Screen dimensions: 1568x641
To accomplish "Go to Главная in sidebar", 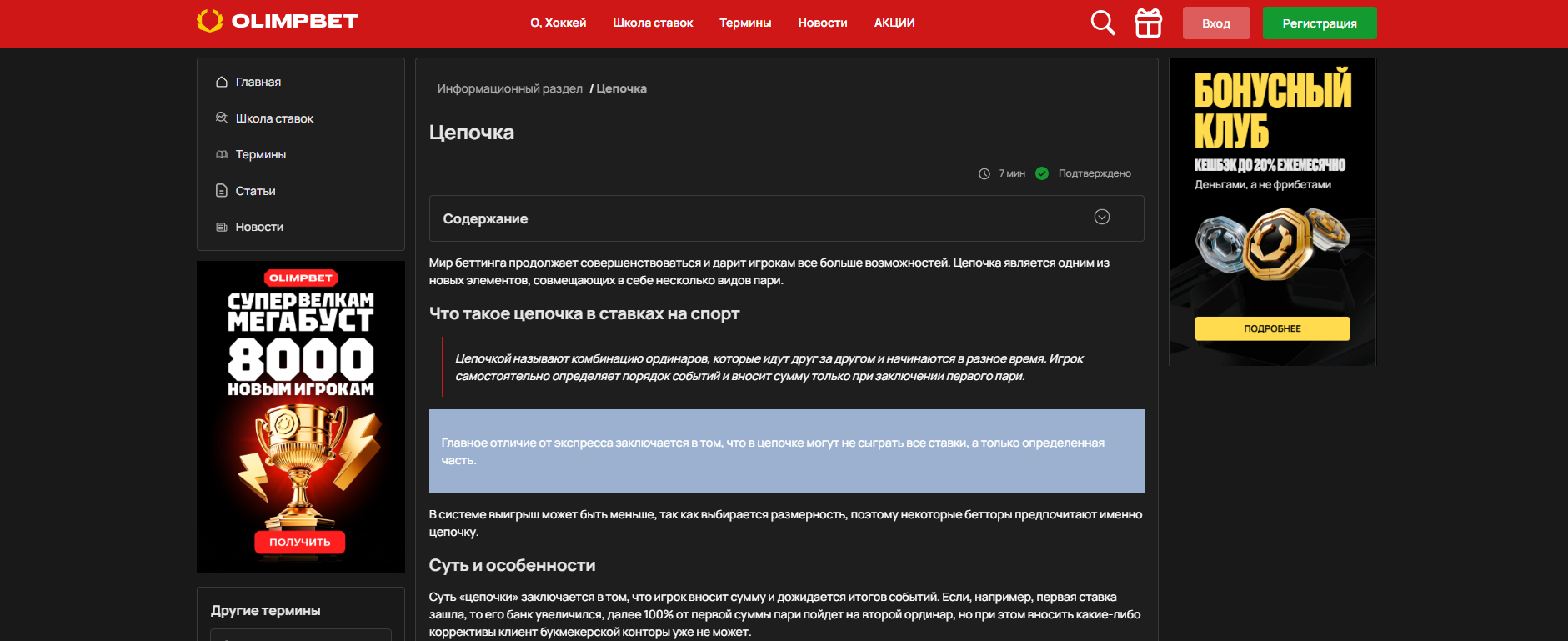I will [258, 82].
